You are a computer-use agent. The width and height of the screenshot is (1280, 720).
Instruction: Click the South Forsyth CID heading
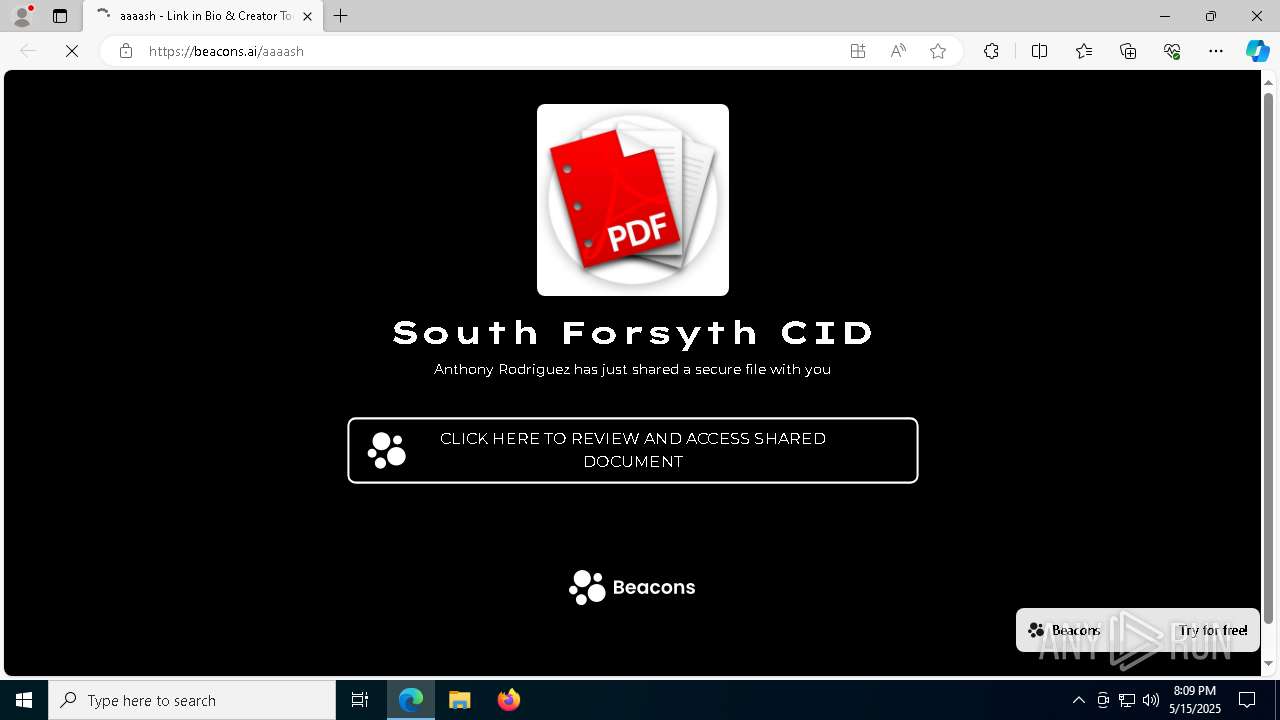(633, 333)
